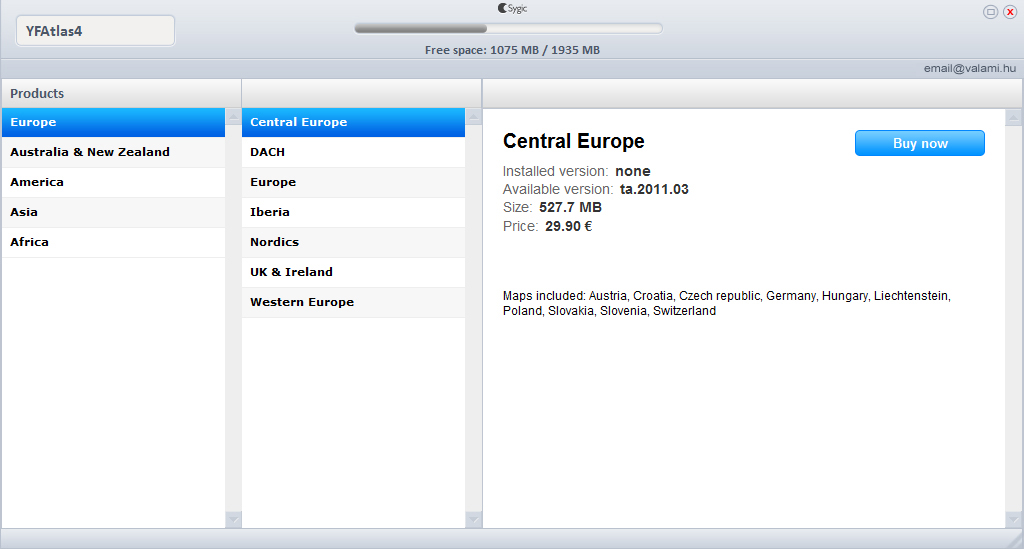
Task: Click the price value 29.90 €
Action: pos(568,227)
